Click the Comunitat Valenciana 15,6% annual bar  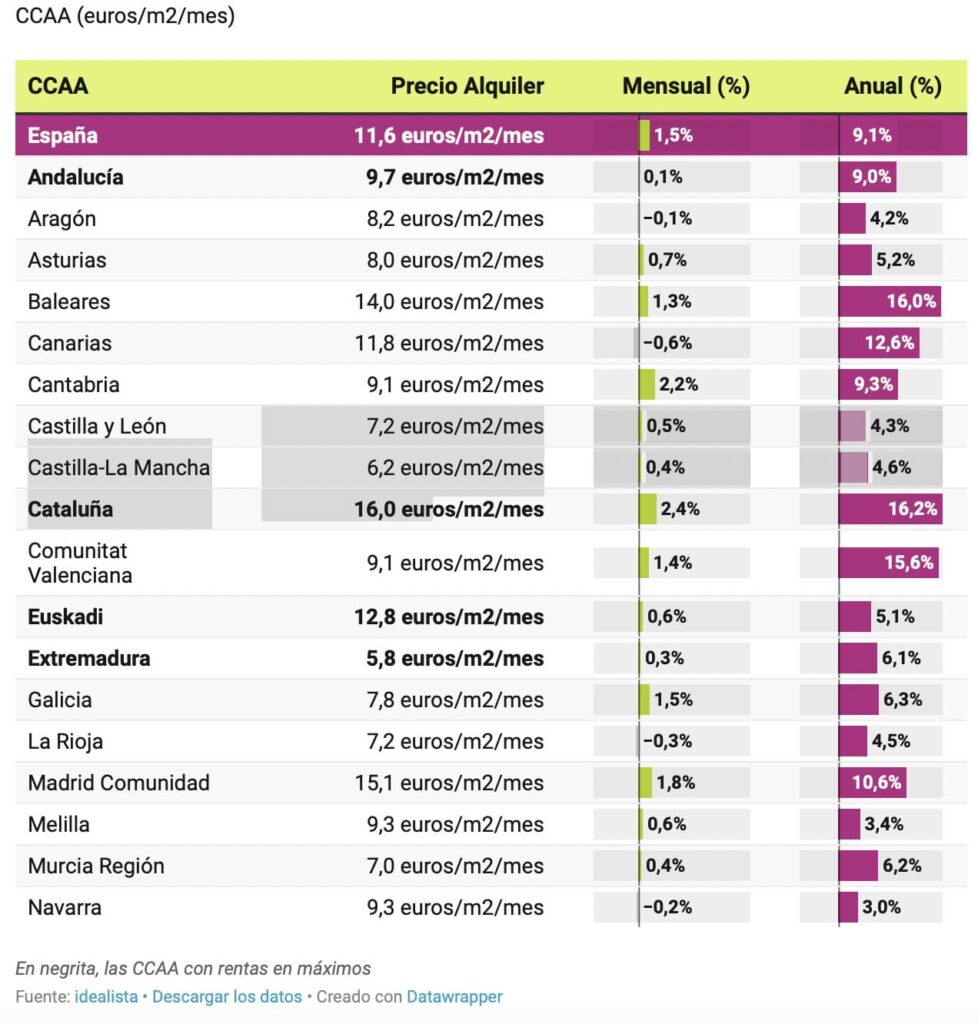888,563
